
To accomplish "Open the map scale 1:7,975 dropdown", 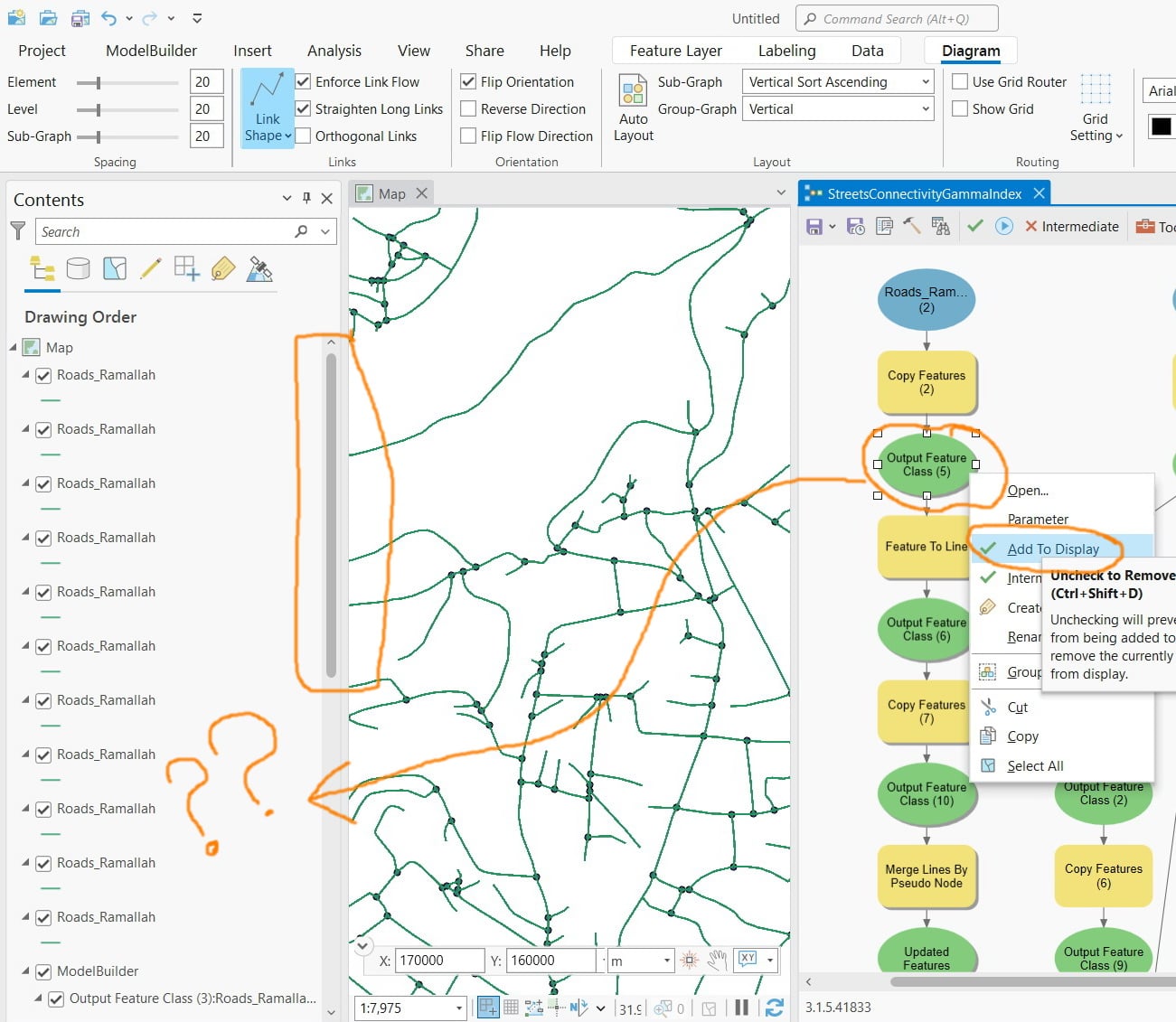I will [x=458, y=1008].
